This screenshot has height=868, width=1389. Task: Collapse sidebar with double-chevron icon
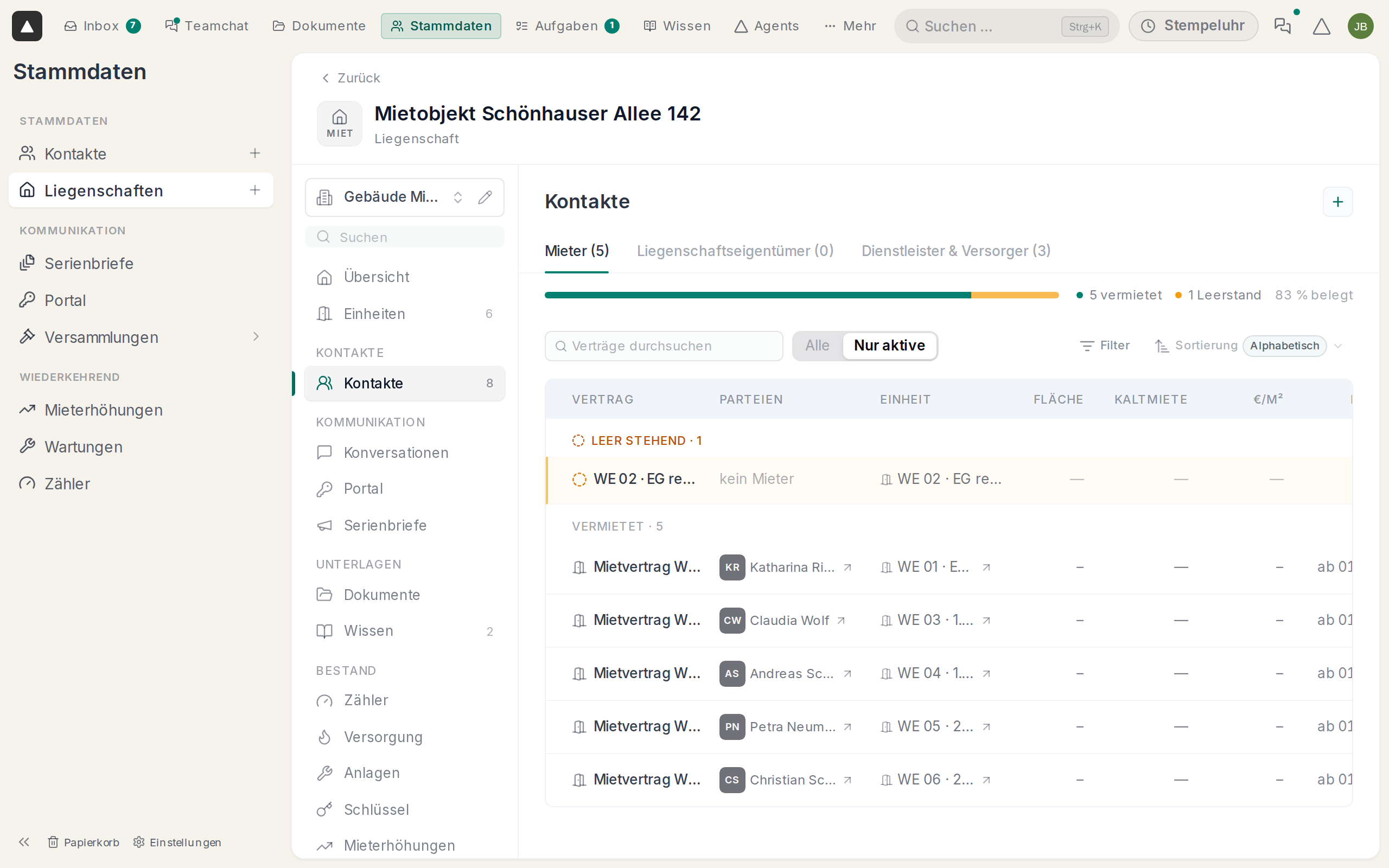point(24,841)
